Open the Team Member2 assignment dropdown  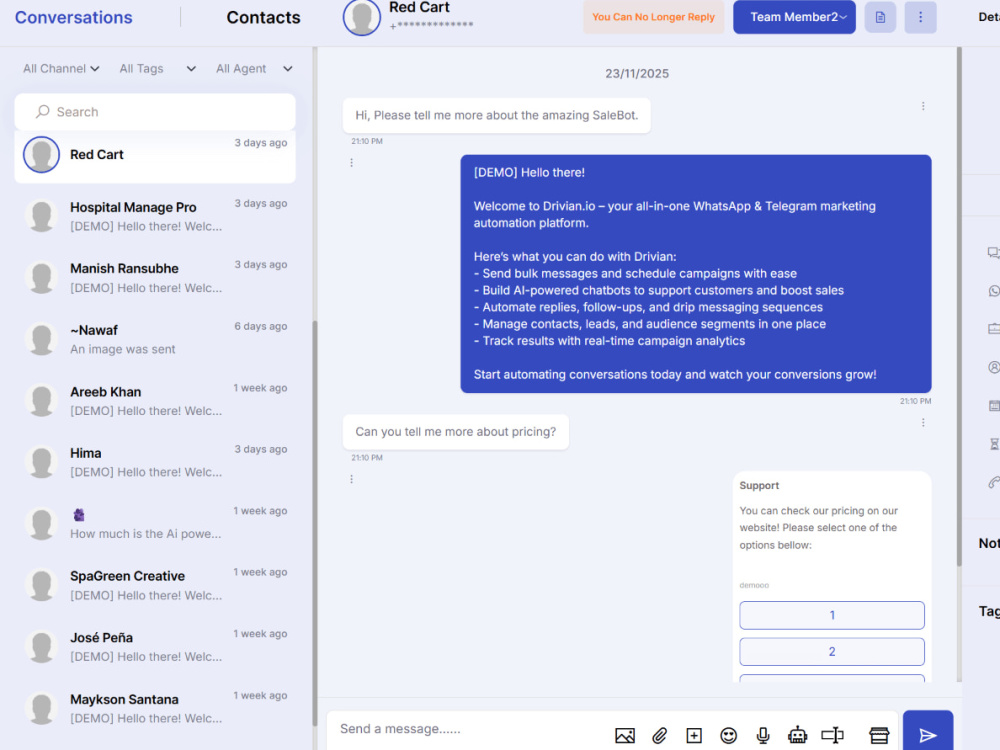(x=794, y=17)
